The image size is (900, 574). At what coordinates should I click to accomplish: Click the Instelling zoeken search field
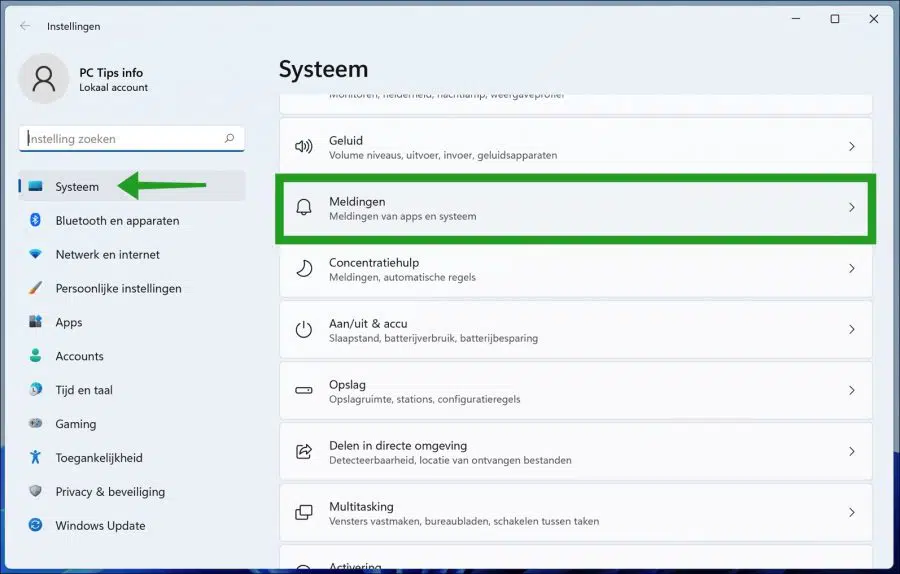click(131, 138)
